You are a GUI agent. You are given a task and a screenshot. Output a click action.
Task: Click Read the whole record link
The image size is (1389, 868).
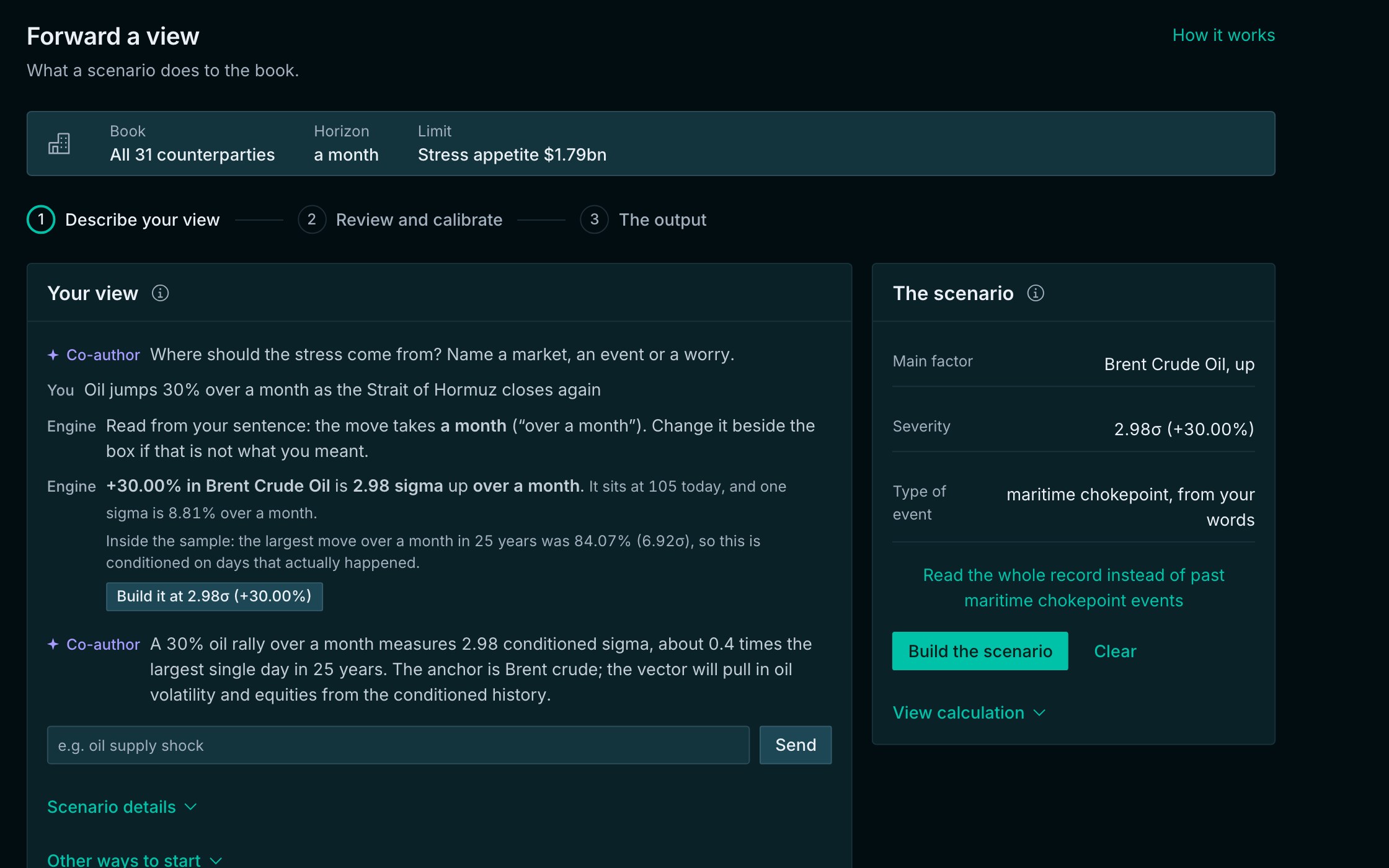pos(1073,588)
